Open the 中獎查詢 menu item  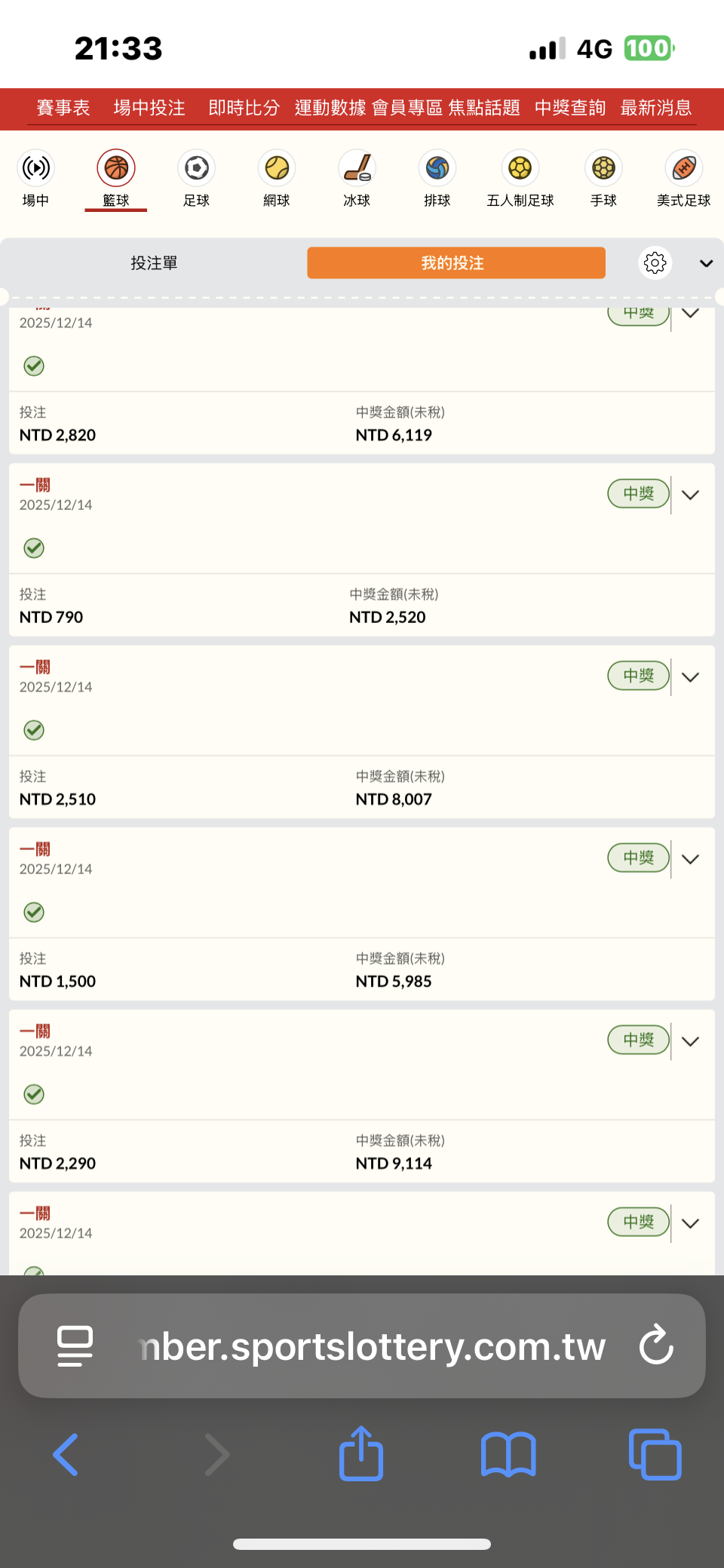(569, 108)
